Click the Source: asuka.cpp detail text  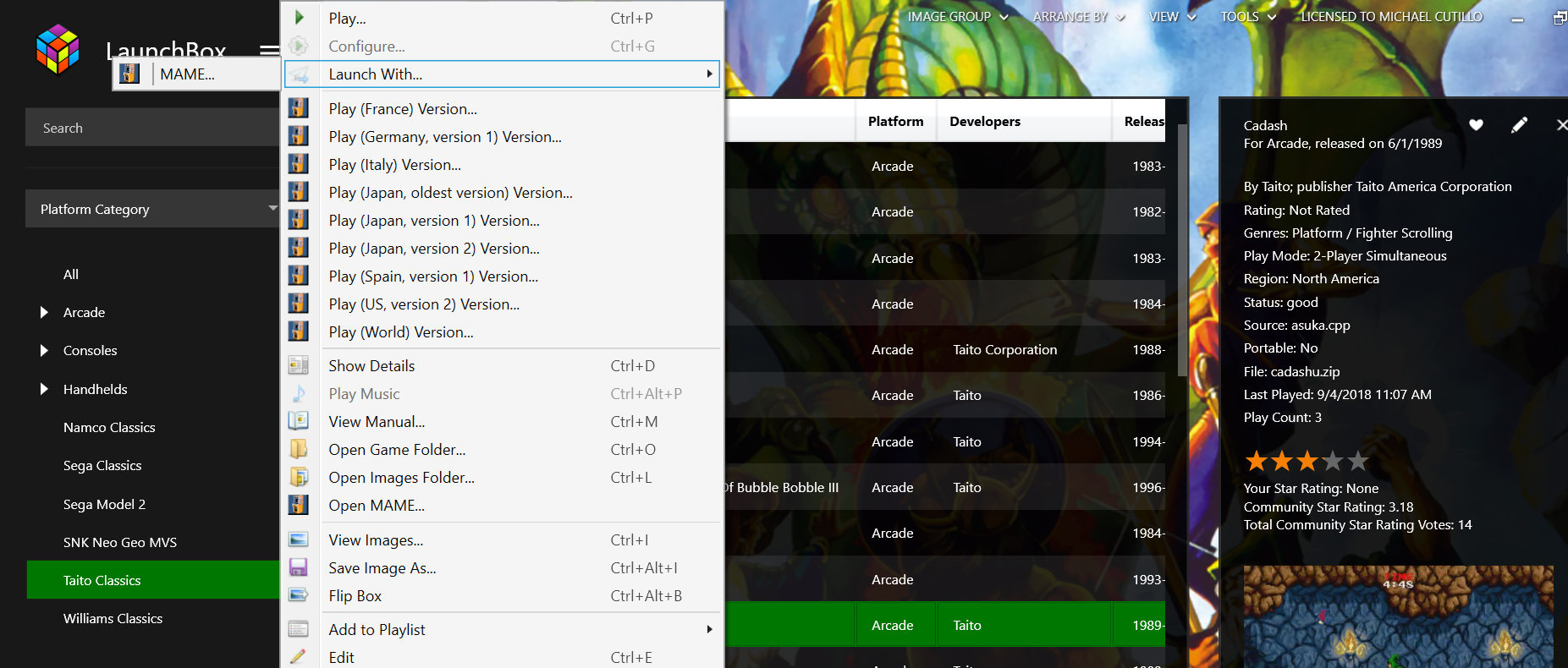[1296, 325]
